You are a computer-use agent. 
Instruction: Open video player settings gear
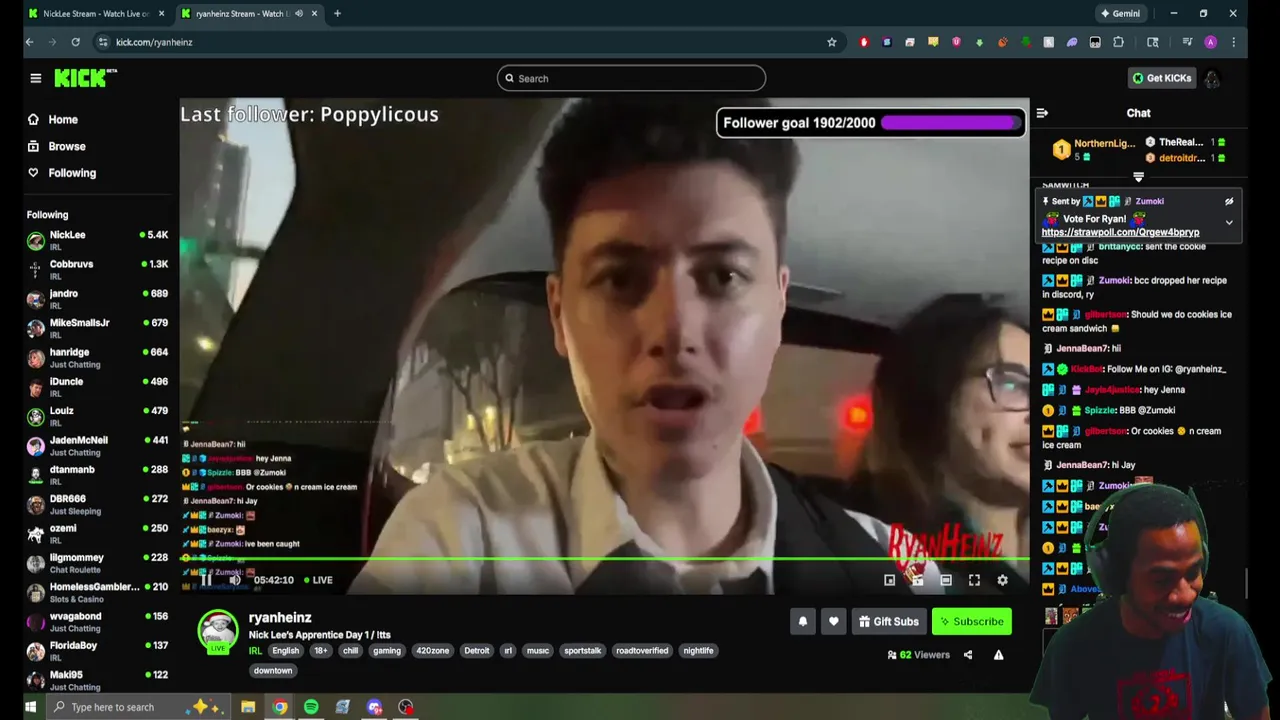(x=1002, y=580)
